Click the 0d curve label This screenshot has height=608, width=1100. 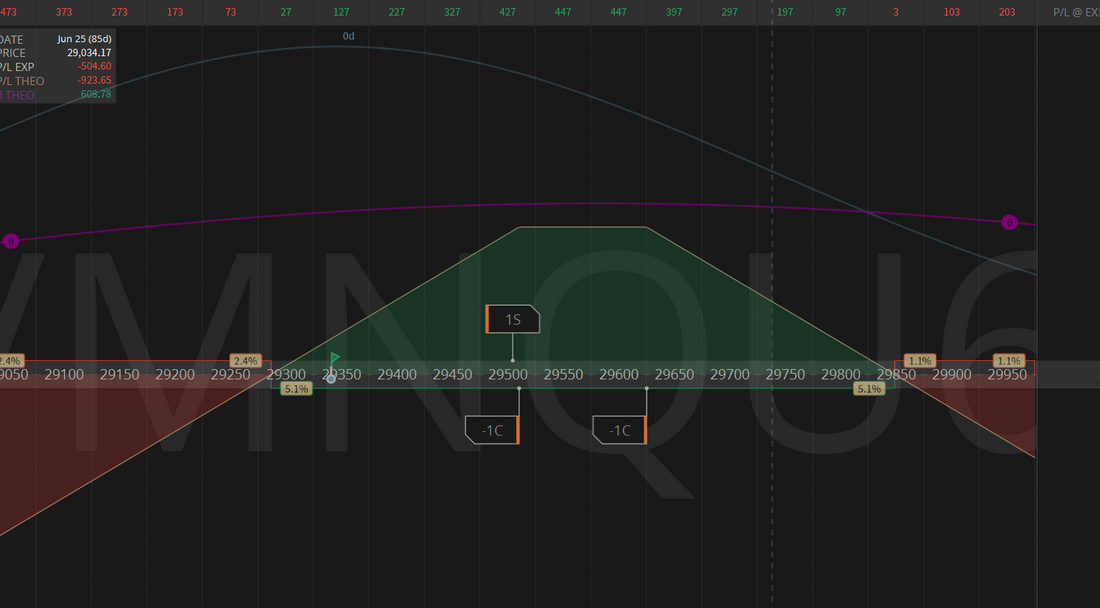click(x=348, y=36)
